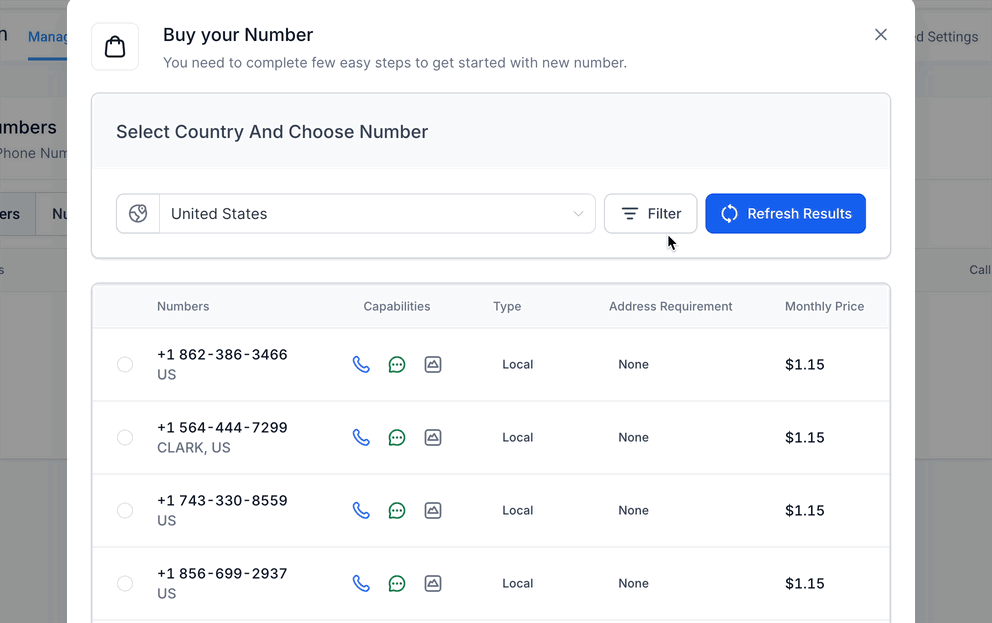Click SMS chat icon for 862-386-3466
Image resolution: width=992 pixels, height=623 pixels.
pyautogui.click(x=397, y=364)
